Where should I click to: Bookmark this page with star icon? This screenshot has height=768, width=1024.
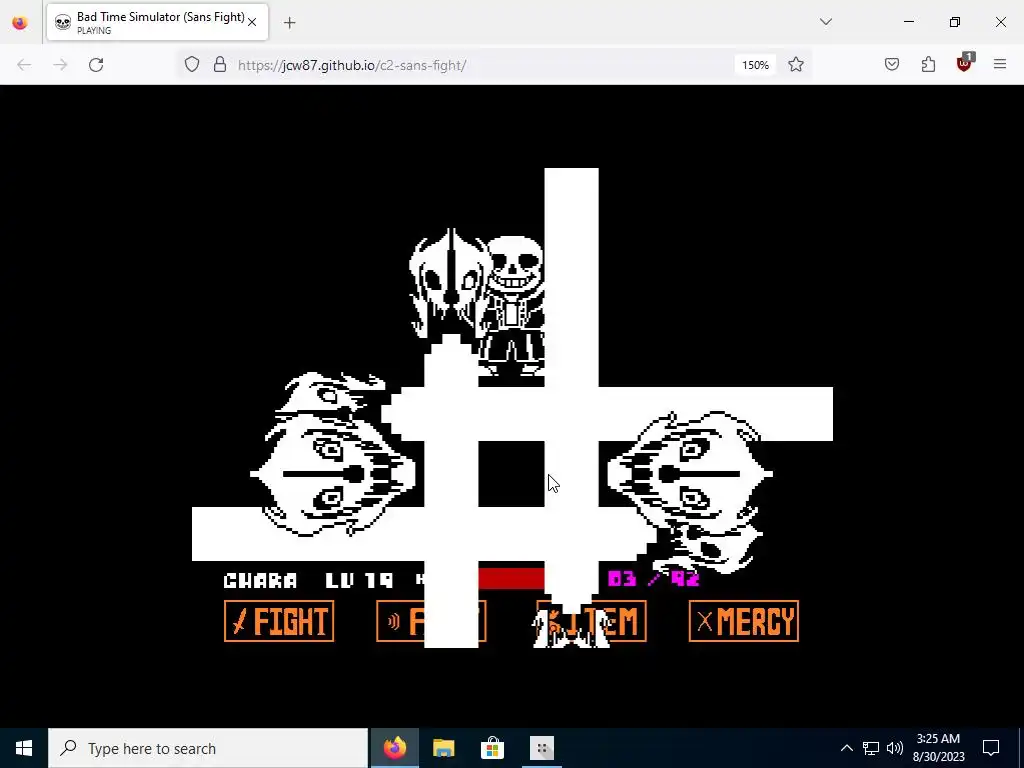pyautogui.click(x=795, y=65)
